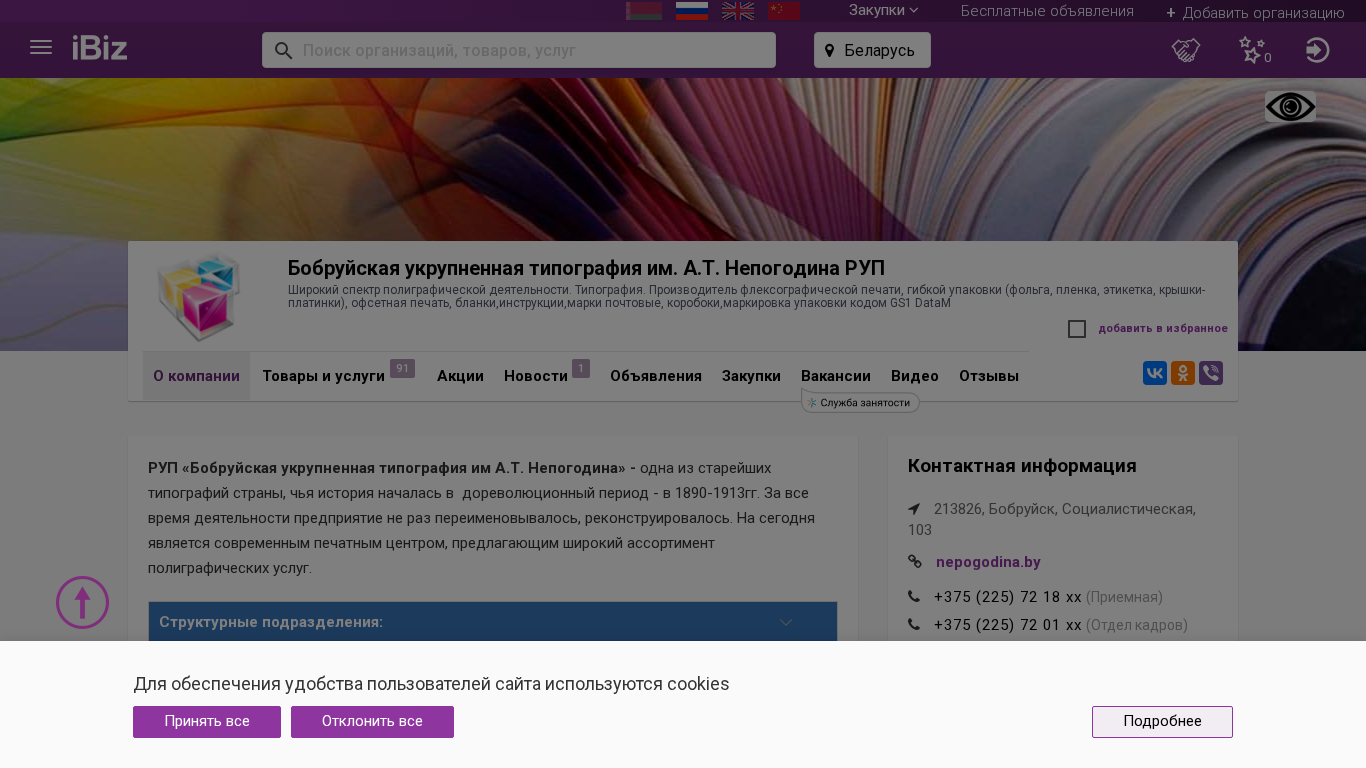1366x768 pixels.
Task: Go to the iBiz logo home
Action: coord(100,48)
